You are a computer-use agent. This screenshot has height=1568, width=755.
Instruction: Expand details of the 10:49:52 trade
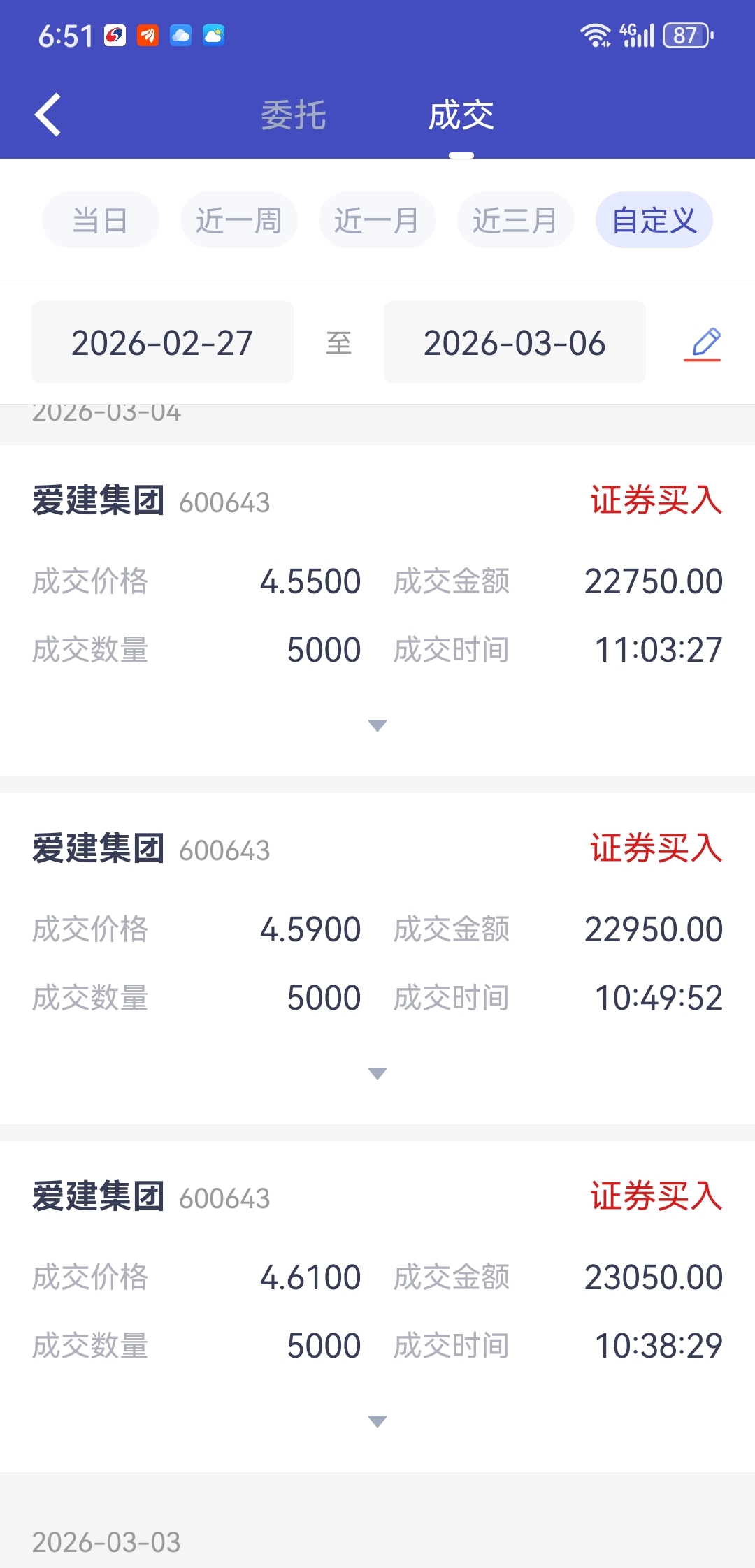tap(377, 1073)
